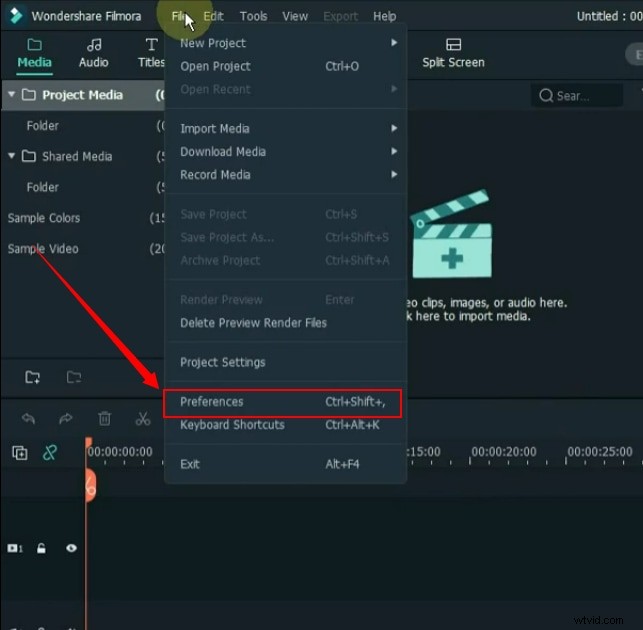
Task: Click the delete folder icon
Action: (74, 377)
